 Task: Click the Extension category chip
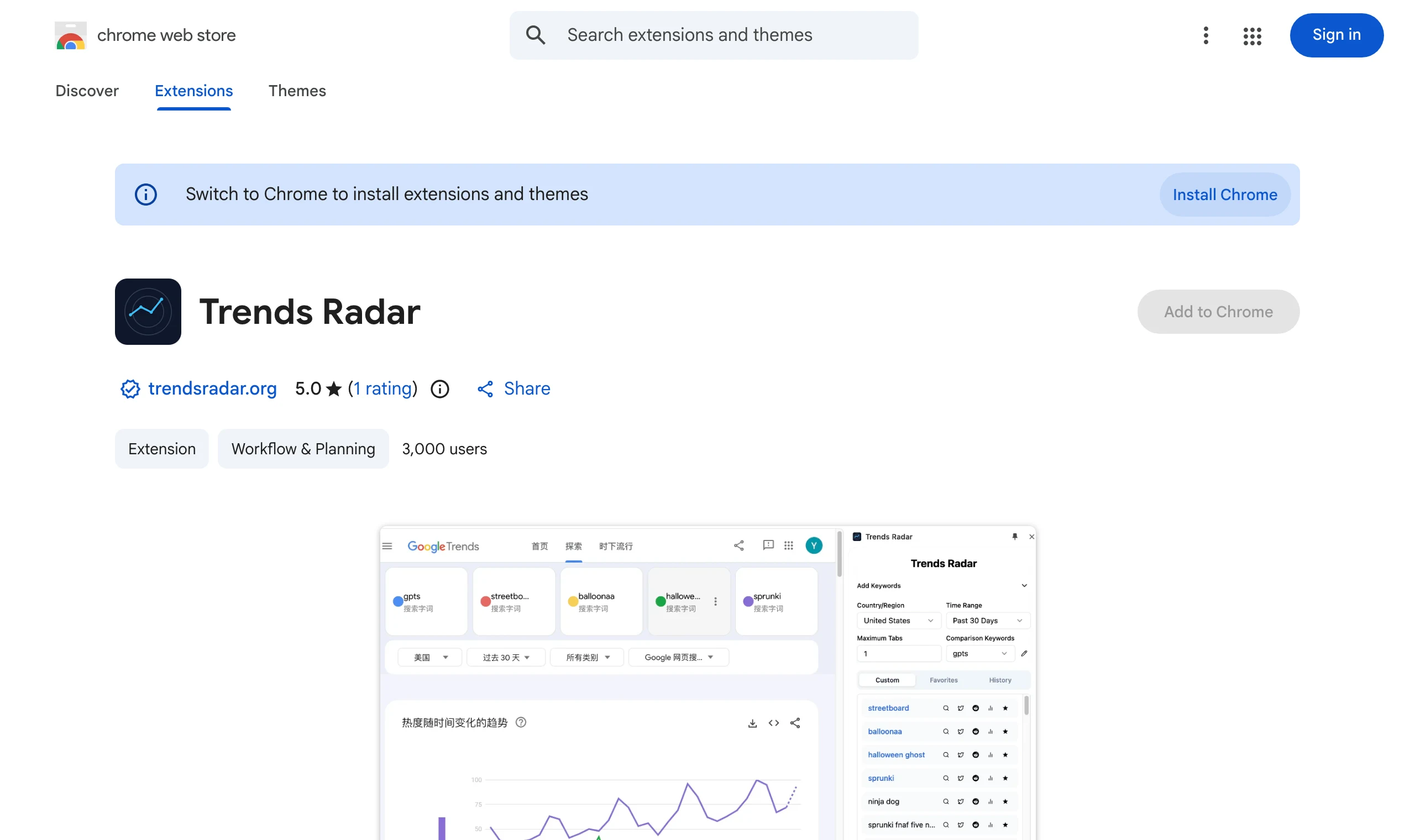click(162, 449)
